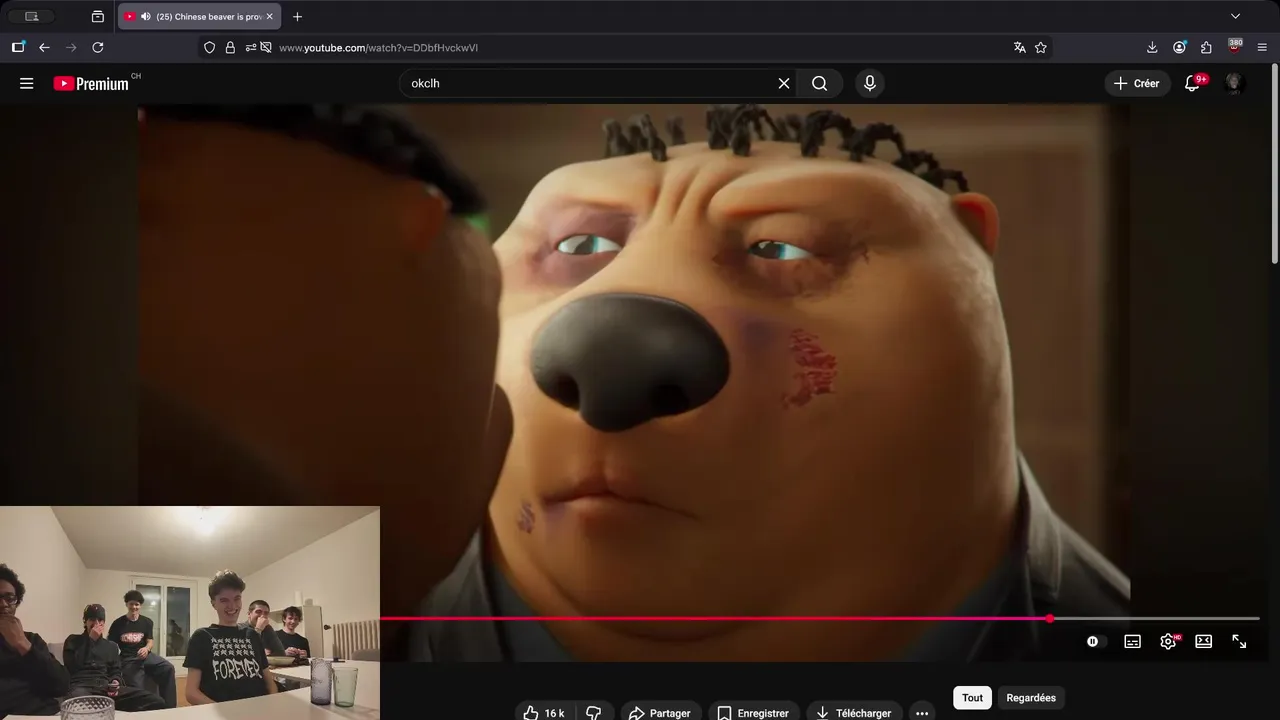Switch the player to theater mode
This screenshot has height=720, width=1280.
[x=1204, y=642]
